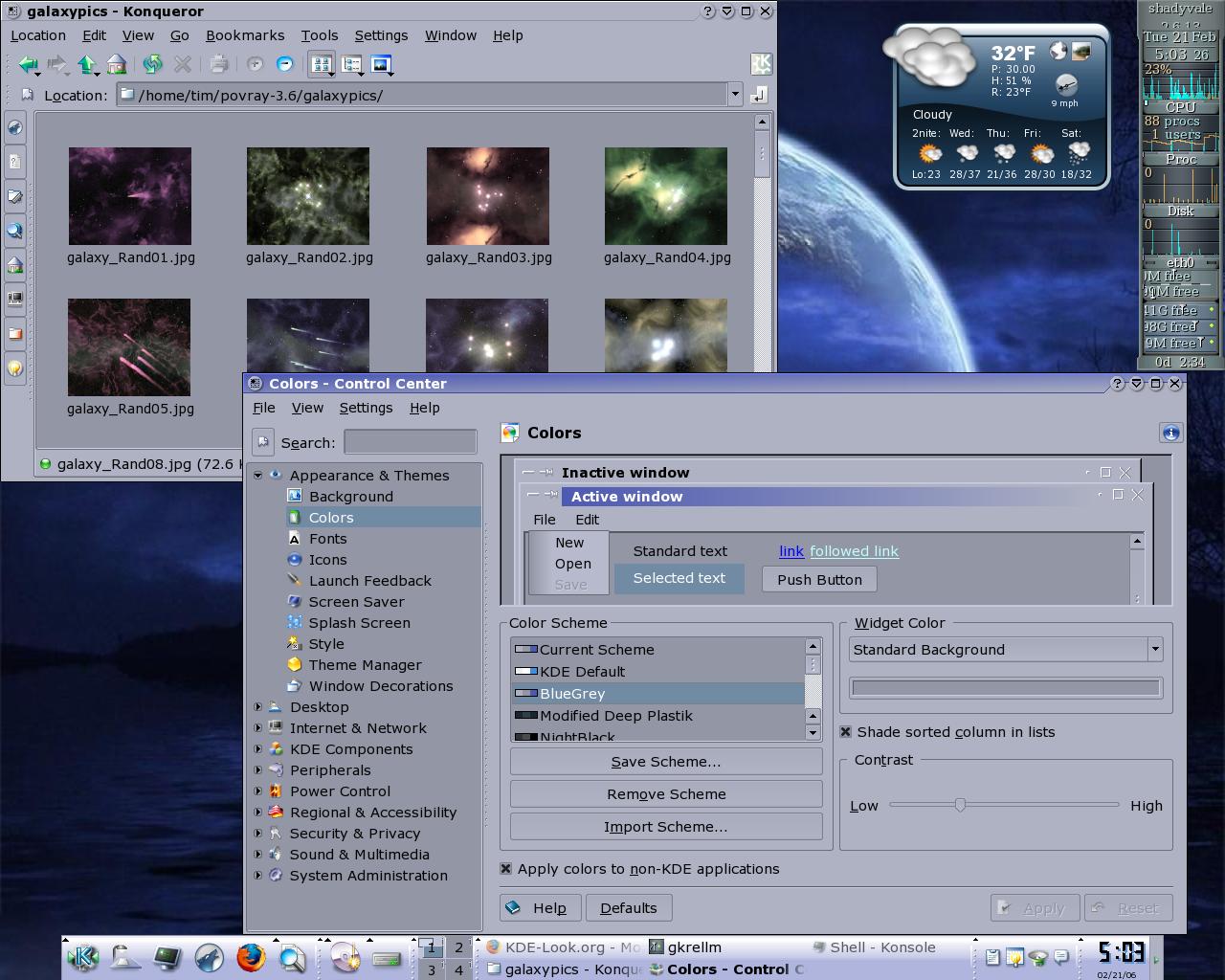The height and width of the screenshot is (980, 1225).
Task: Click Go button beside Konqueror location field
Action: 759,94
